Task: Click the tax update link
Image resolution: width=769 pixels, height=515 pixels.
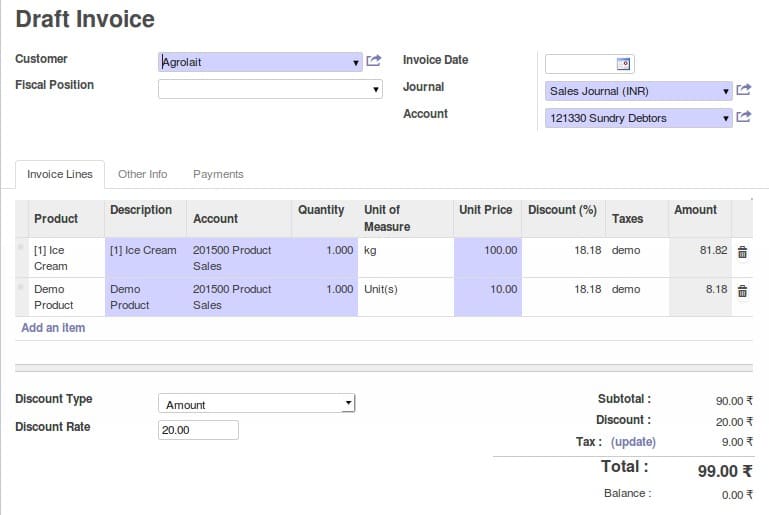Action: 633,442
